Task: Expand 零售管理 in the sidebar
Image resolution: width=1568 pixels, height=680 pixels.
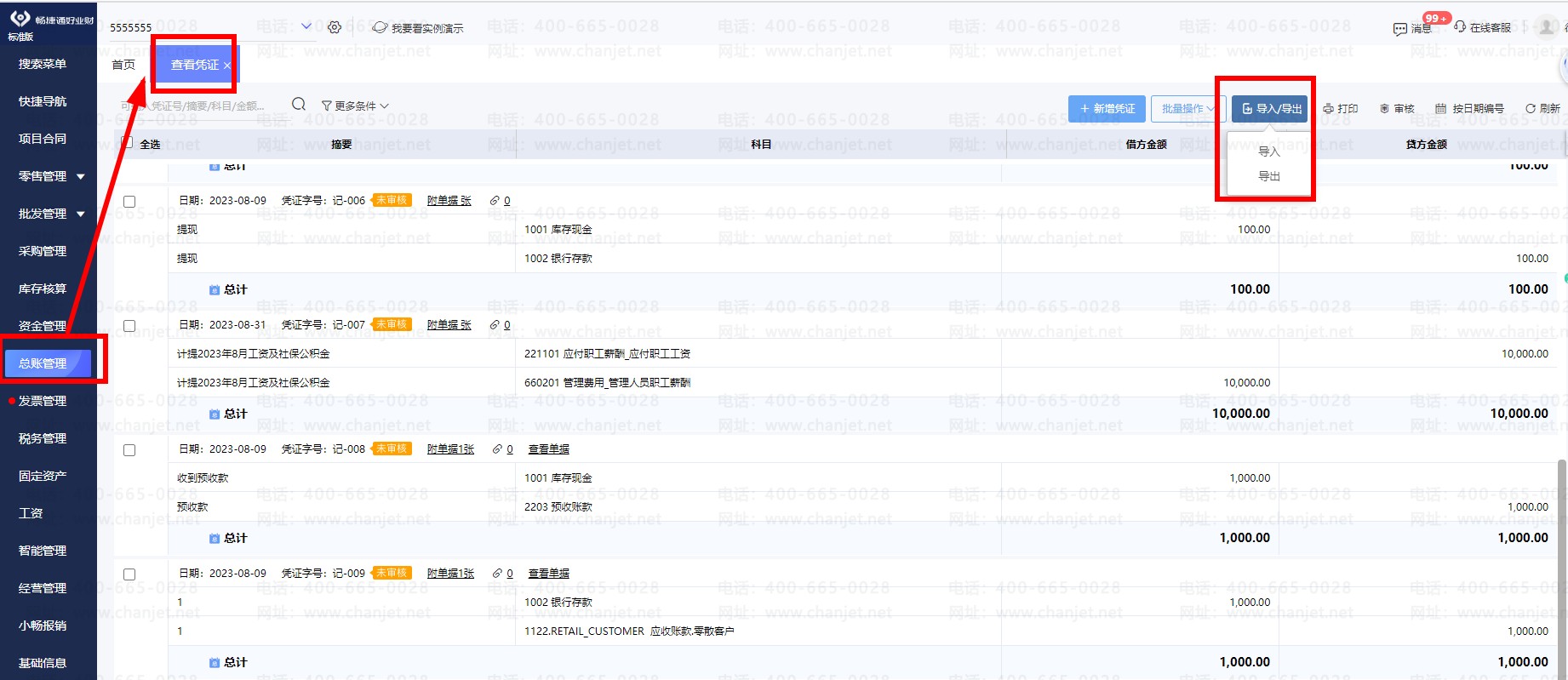Action: pyautogui.click(x=51, y=176)
